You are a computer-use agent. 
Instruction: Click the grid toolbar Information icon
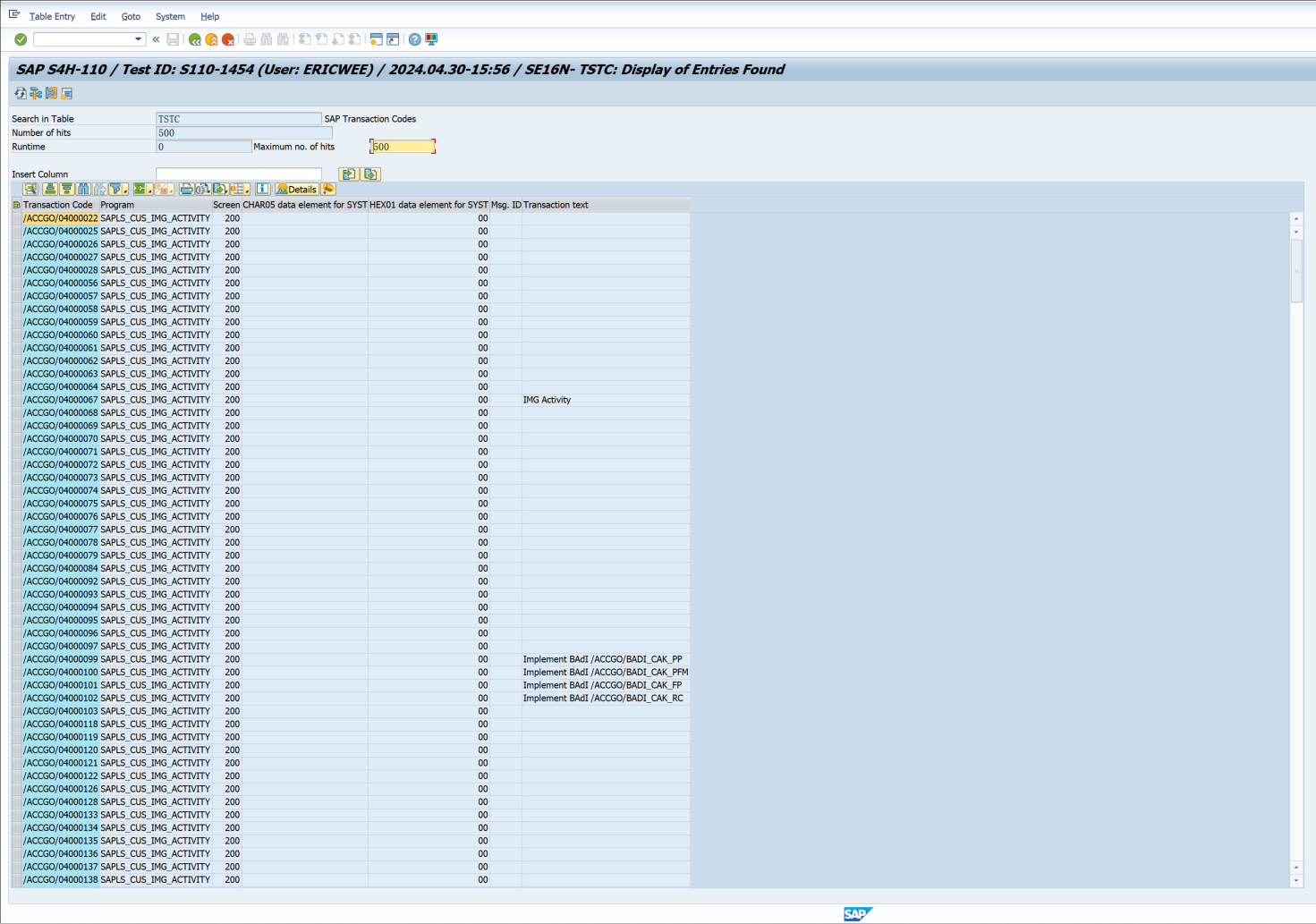pos(262,189)
